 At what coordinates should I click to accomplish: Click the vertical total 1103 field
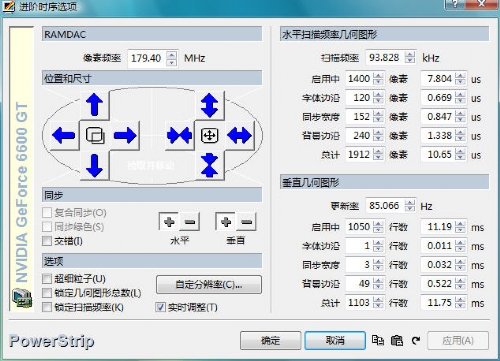pyautogui.click(x=359, y=303)
